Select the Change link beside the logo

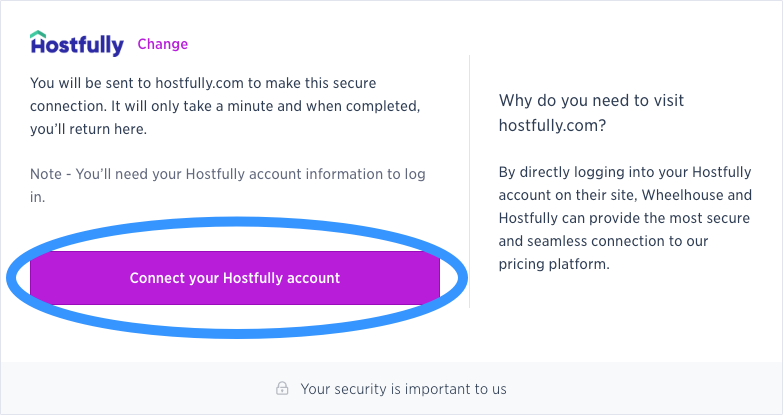[x=163, y=44]
